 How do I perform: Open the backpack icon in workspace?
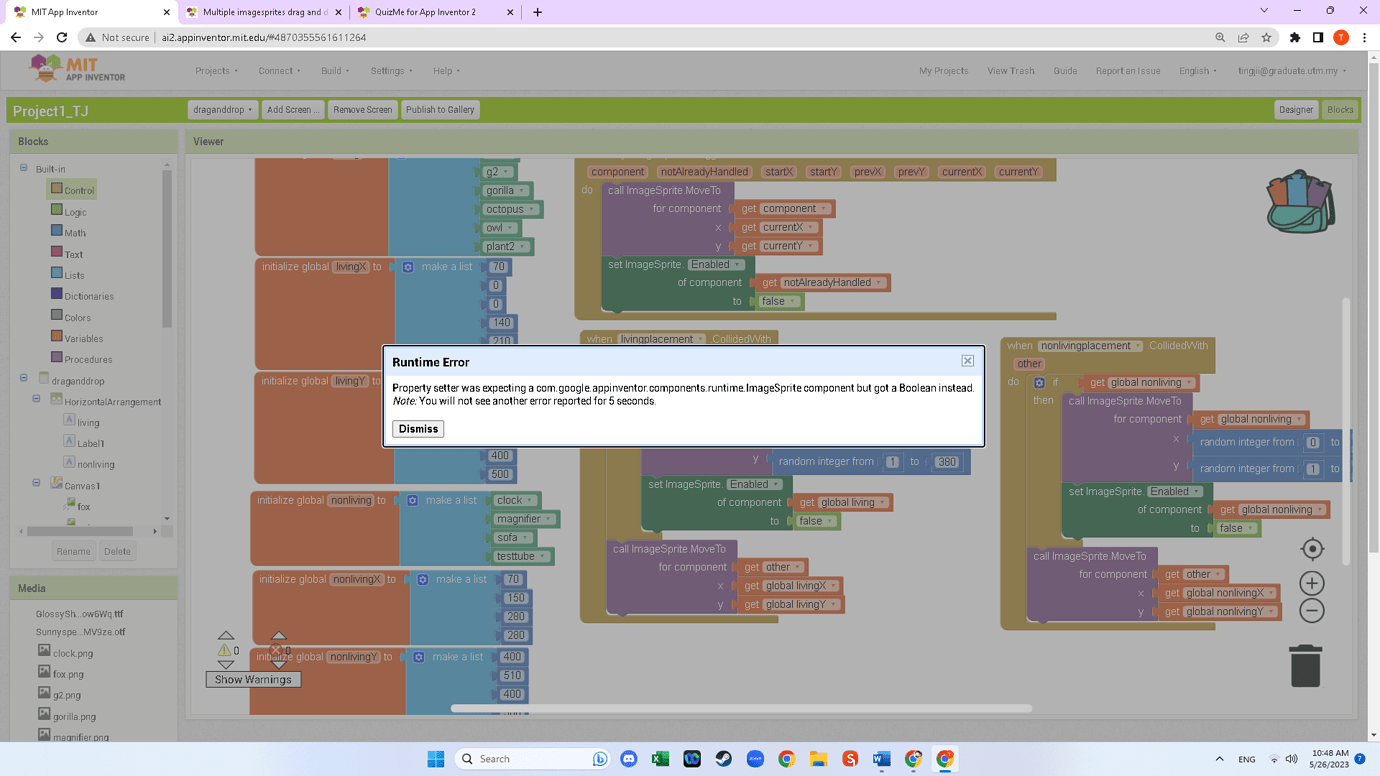click(x=1300, y=201)
